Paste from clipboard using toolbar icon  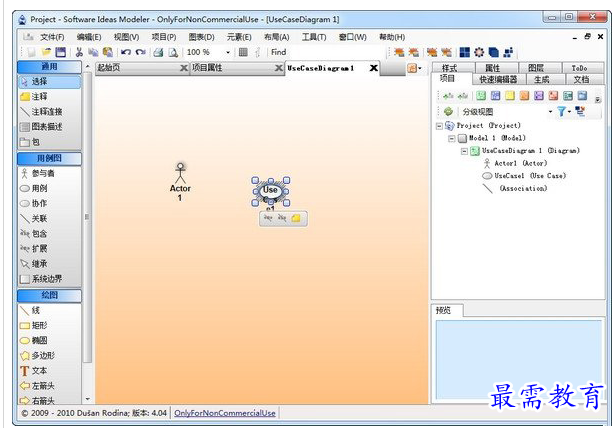click(x=107, y=52)
